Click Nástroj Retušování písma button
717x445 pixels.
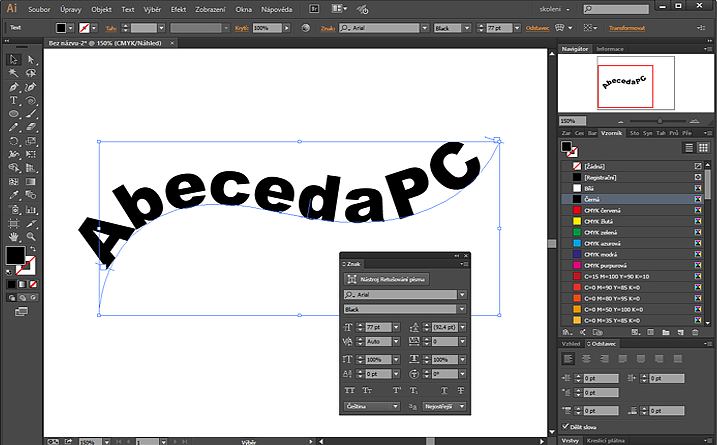point(386,279)
